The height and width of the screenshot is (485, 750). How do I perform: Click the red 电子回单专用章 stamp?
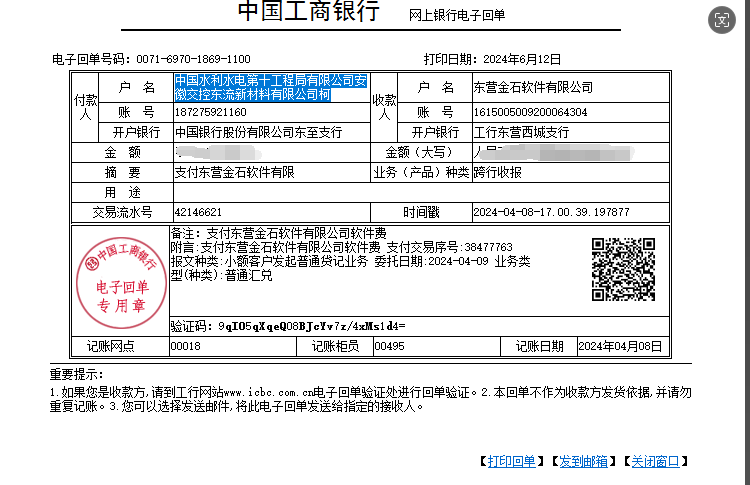pyautogui.click(x=121, y=283)
